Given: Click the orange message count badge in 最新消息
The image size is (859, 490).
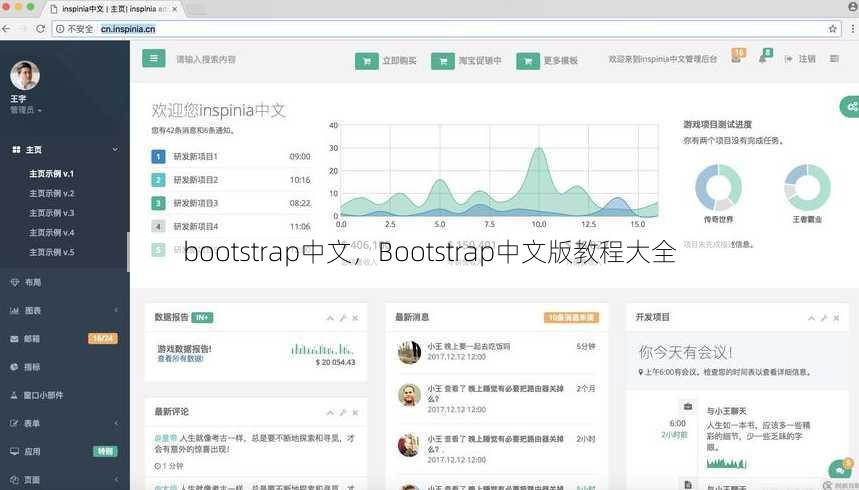Looking at the screenshot, I should (571, 317).
